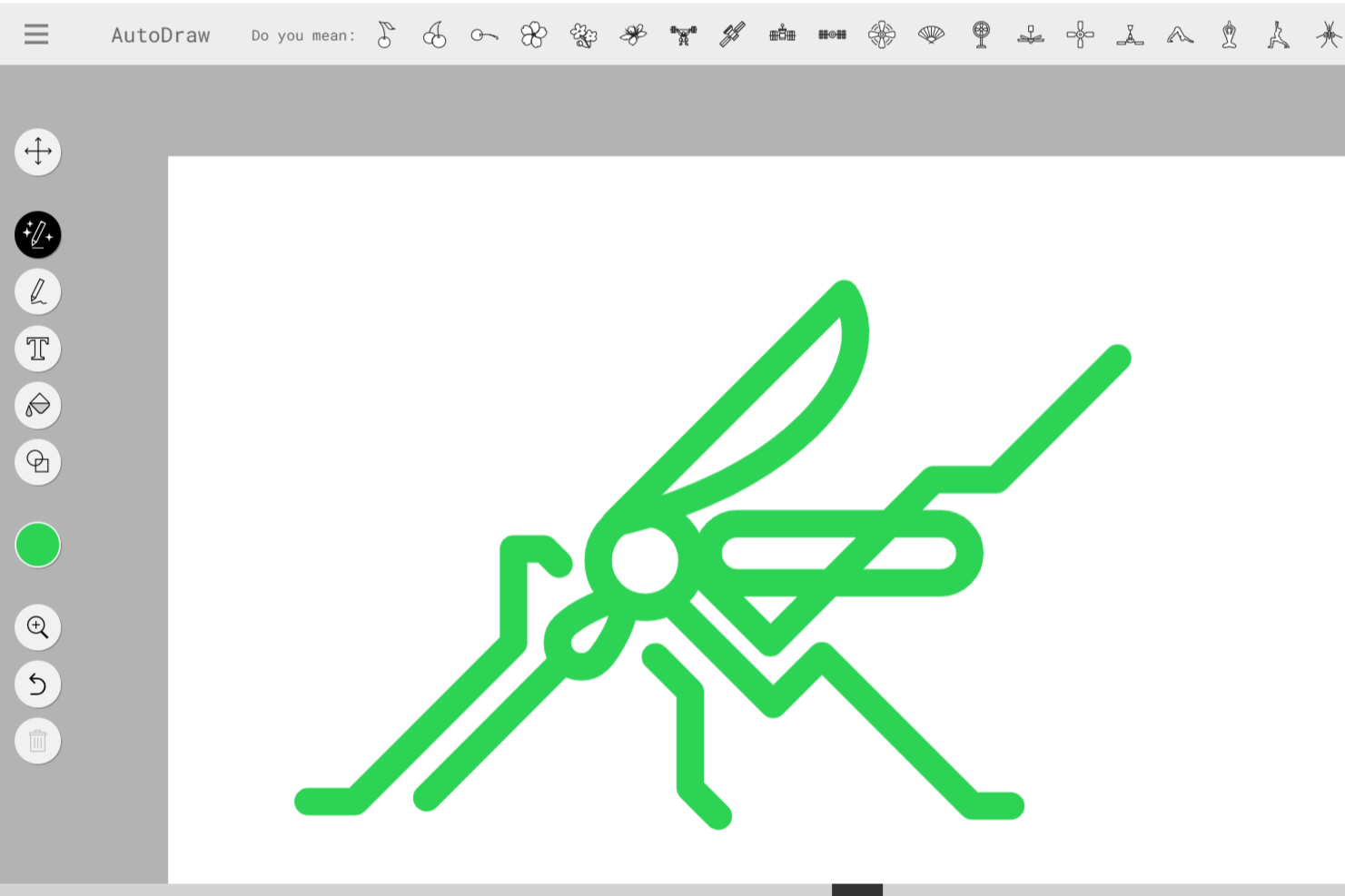This screenshot has height=896, width=1345.
Task: Open the hamburger menu
Action: 35,34
